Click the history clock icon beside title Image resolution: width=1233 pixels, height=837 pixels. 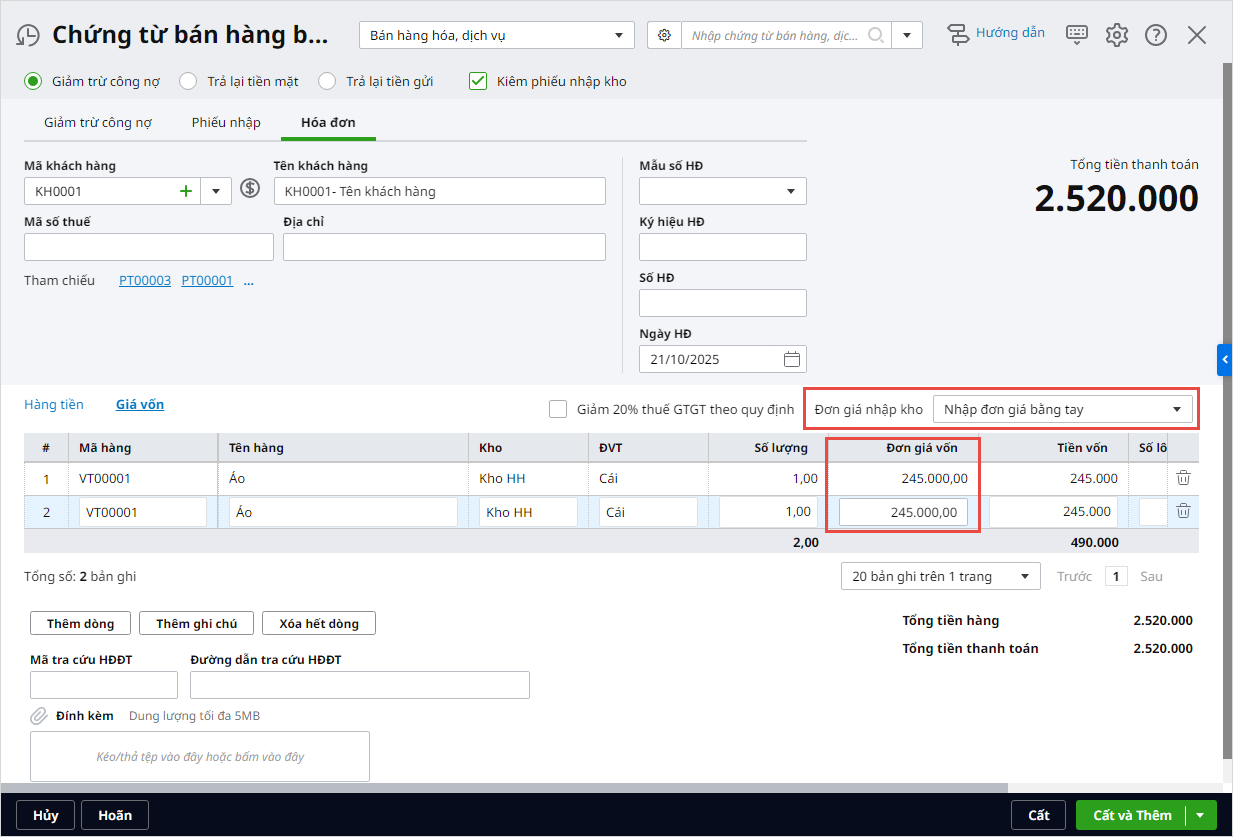point(28,36)
